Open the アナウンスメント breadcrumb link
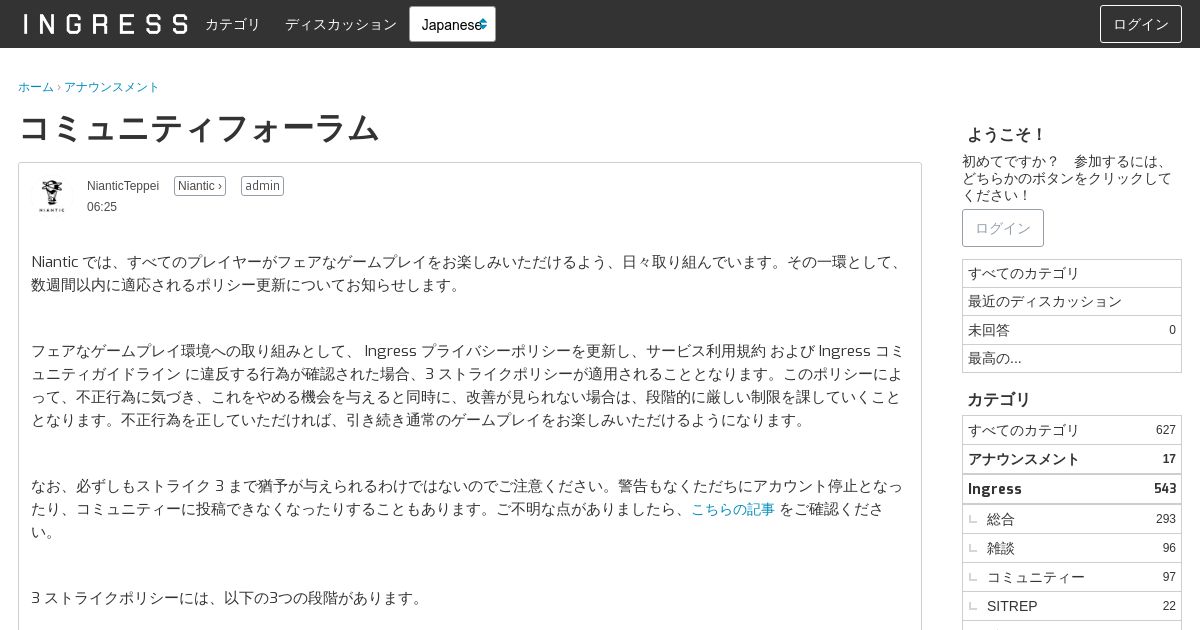The height and width of the screenshot is (630, 1200). 112,87
